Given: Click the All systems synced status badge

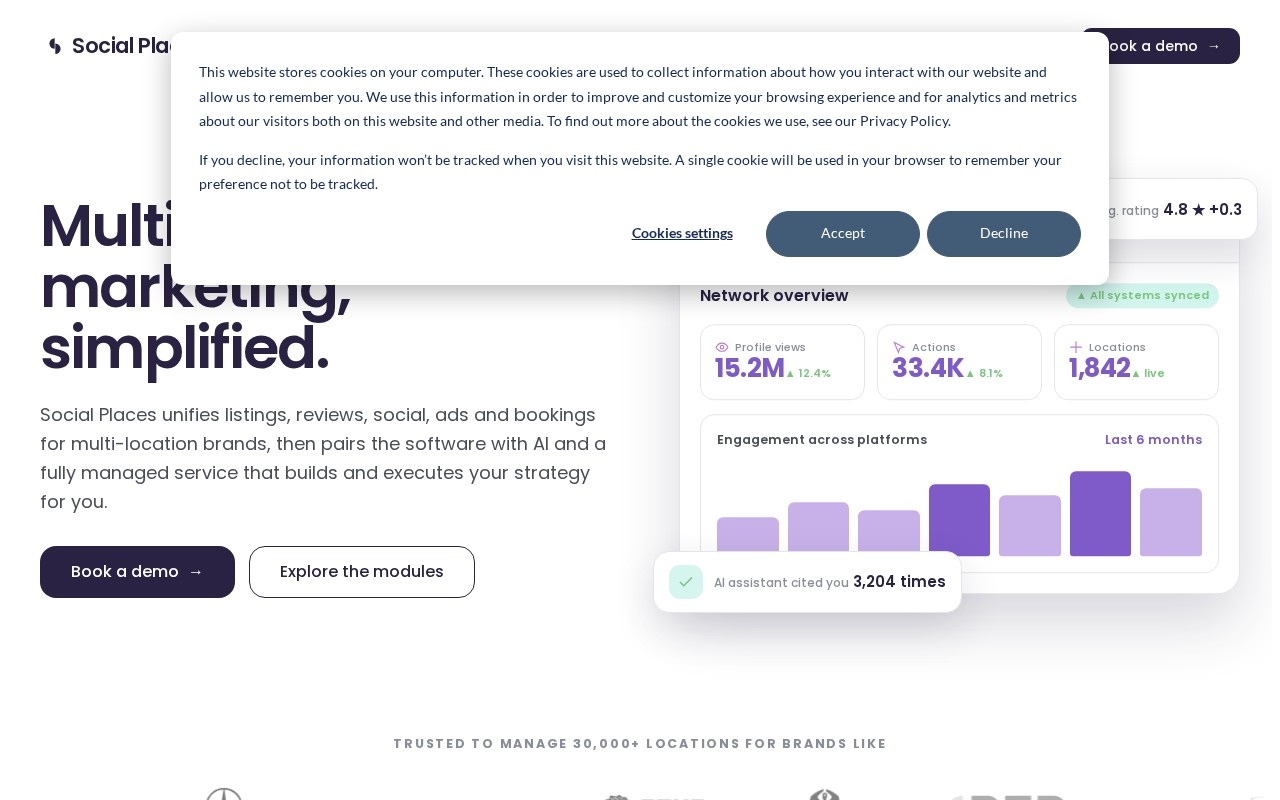Looking at the screenshot, I should [1142, 295].
